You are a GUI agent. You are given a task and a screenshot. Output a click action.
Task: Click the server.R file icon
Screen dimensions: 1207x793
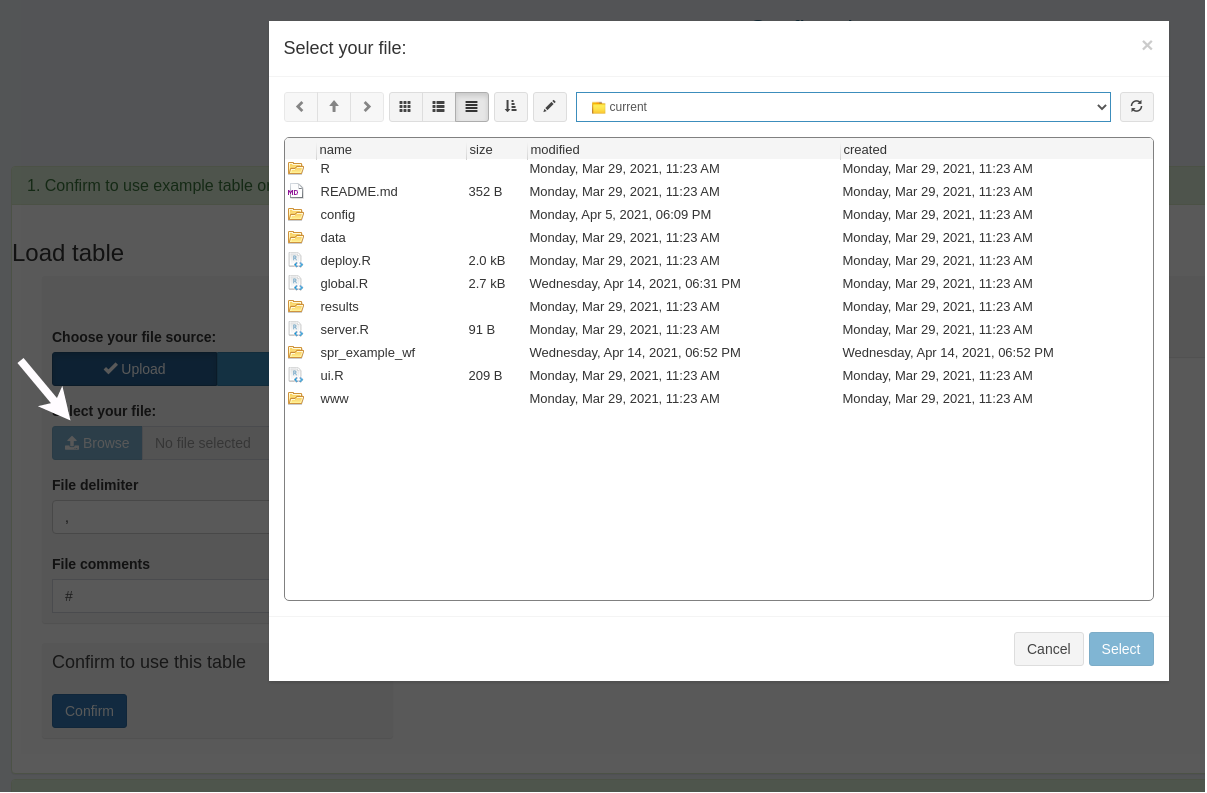click(296, 329)
